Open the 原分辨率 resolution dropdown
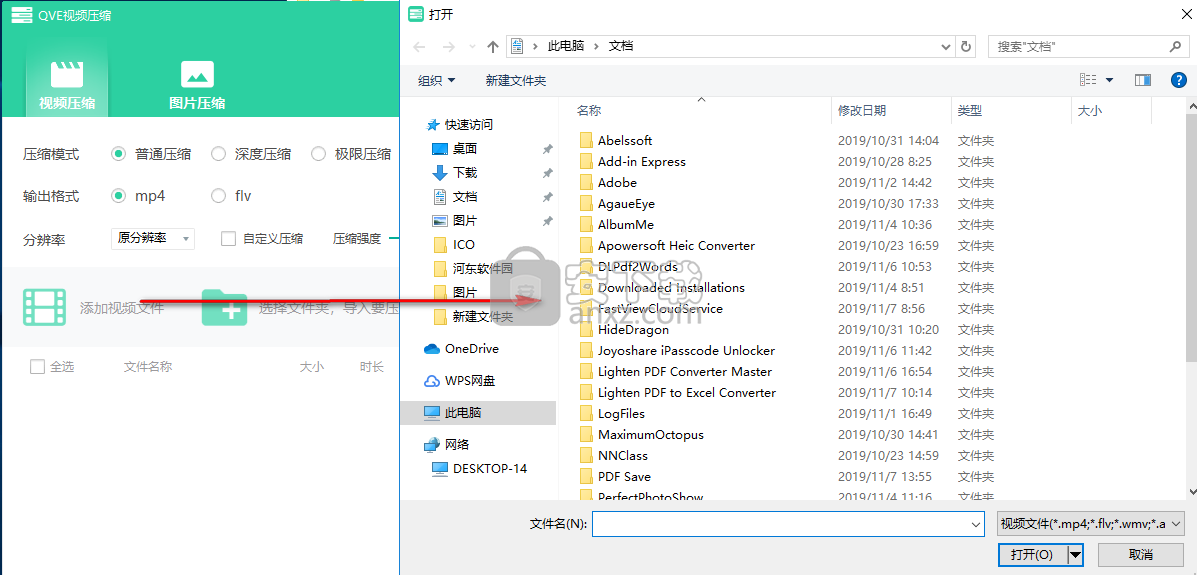Image resolution: width=1197 pixels, height=575 pixels. tap(153, 238)
